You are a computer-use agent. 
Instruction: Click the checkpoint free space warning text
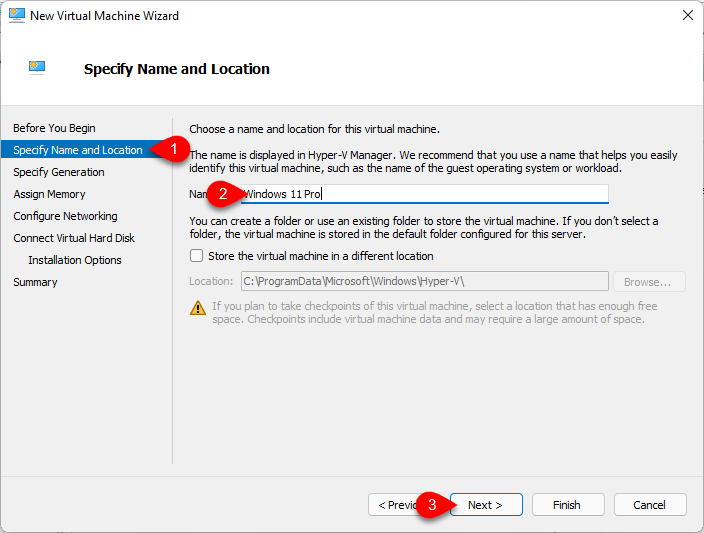click(x=435, y=313)
